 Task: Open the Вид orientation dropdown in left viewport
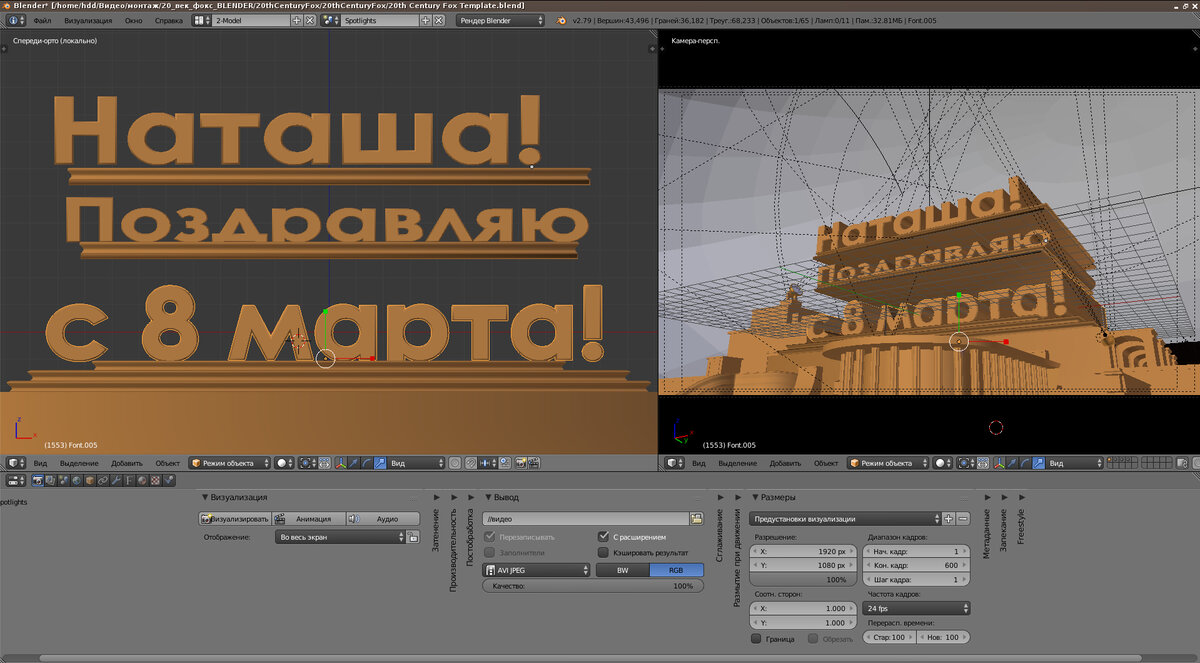coord(416,463)
